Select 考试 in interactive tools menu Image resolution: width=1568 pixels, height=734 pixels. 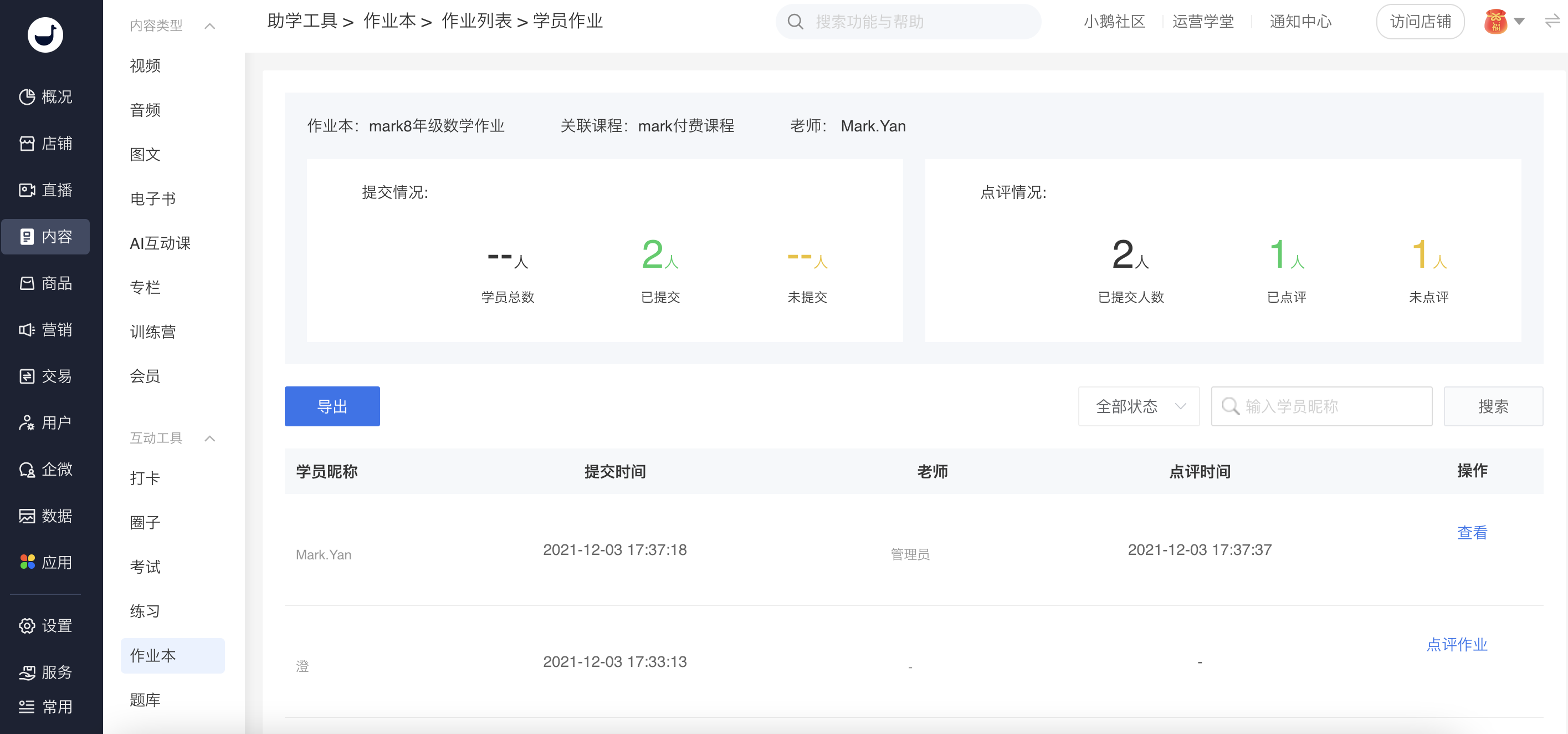145,567
